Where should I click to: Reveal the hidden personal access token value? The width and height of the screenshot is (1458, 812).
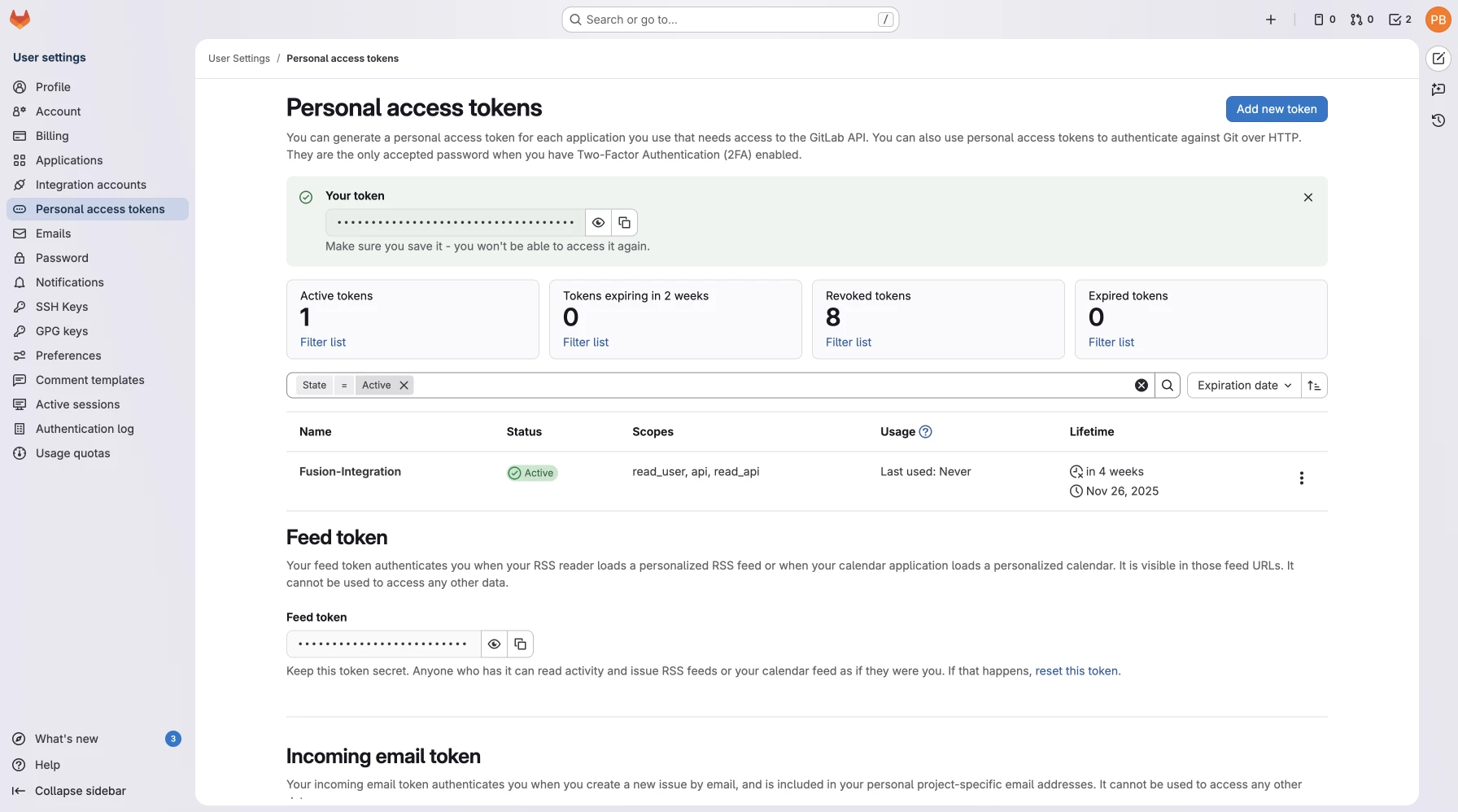[598, 223]
